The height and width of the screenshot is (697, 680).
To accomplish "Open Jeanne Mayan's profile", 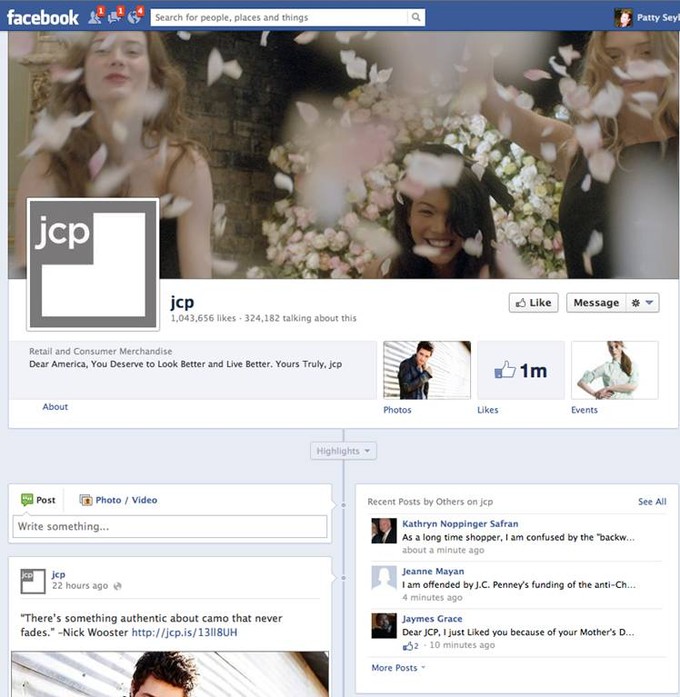I will (433, 571).
